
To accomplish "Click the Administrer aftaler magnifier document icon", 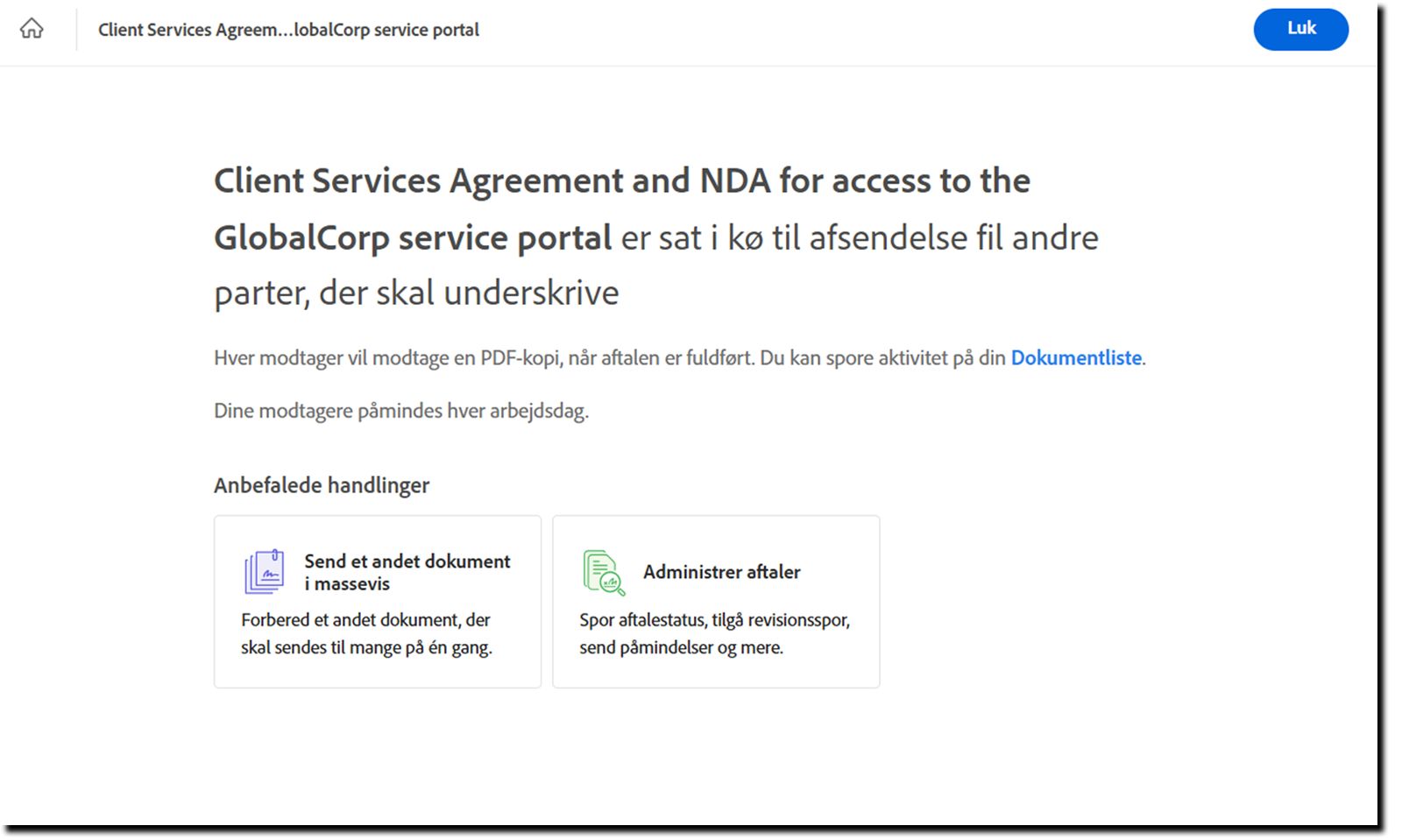I will point(604,573).
